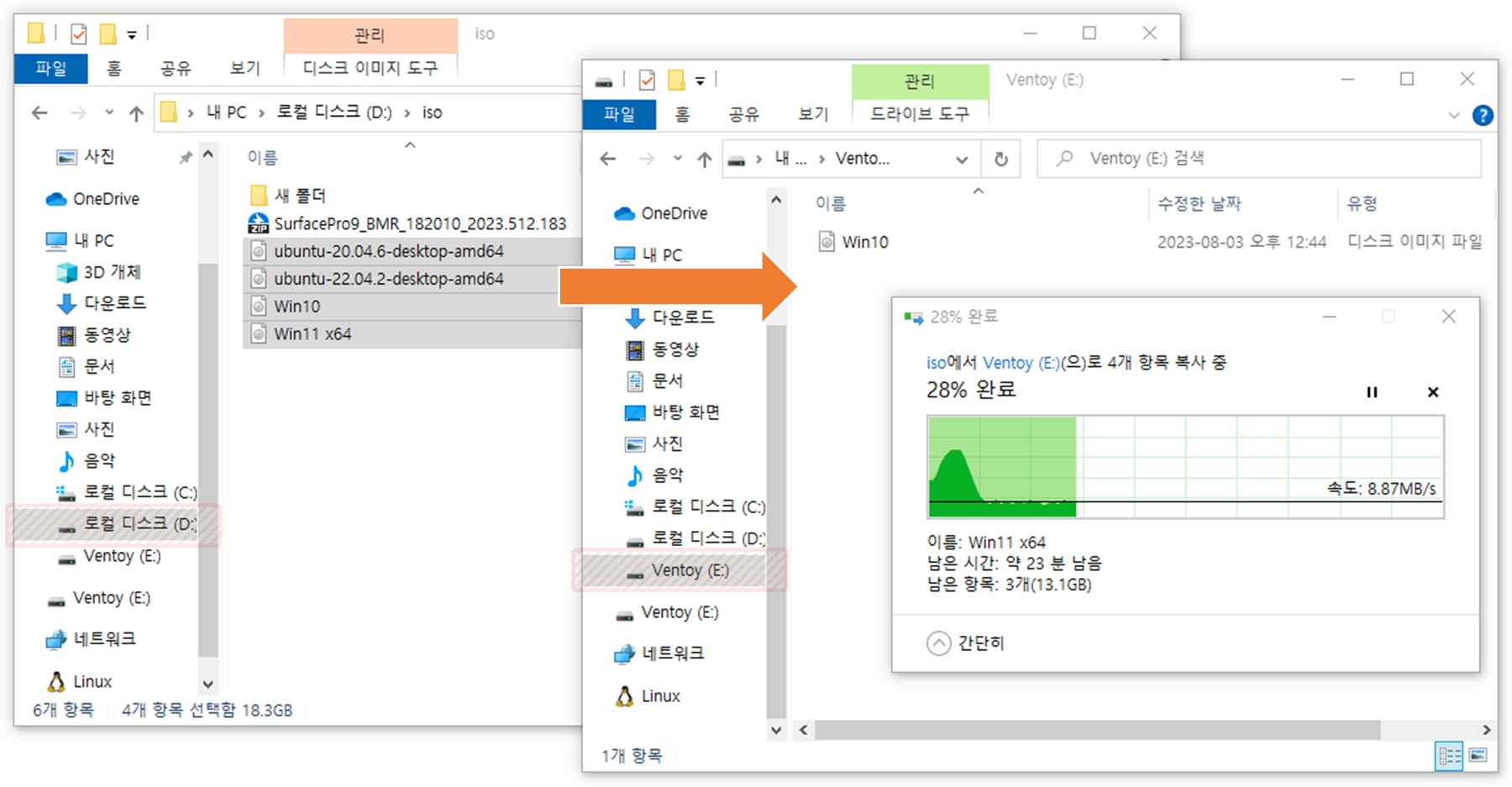Select ubuntu-20.04.6-desktop-amd64 file
Image resolution: width=1512 pixels, height=787 pixels.
[412, 251]
